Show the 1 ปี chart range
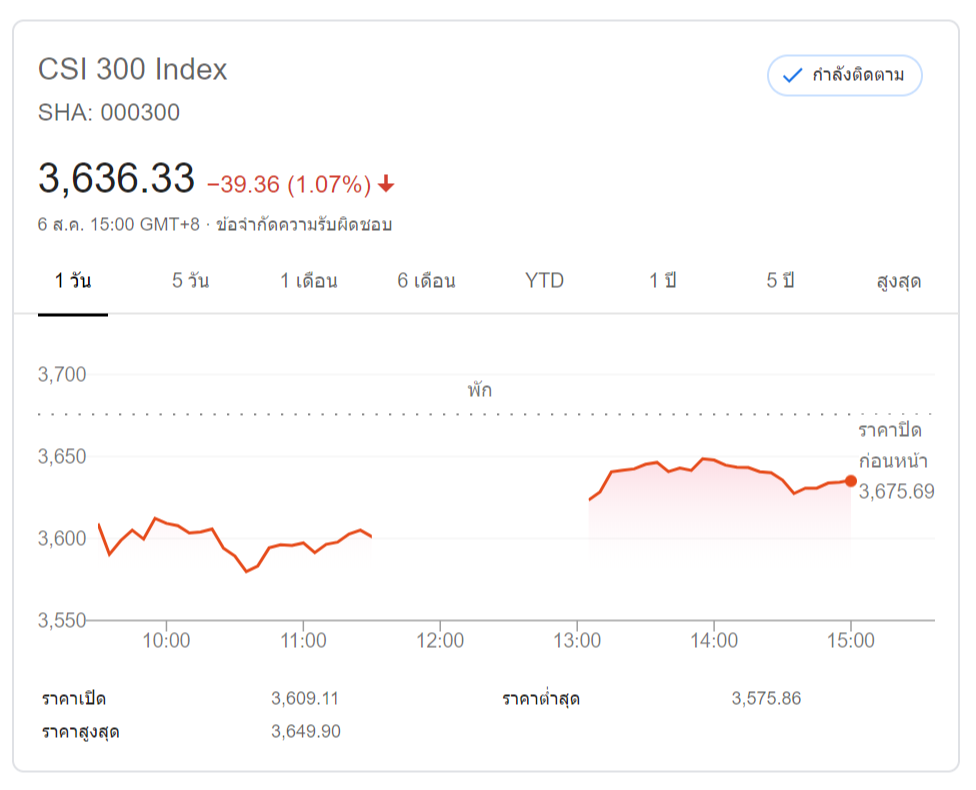Viewport: 976px width, 790px height. [x=662, y=281]
